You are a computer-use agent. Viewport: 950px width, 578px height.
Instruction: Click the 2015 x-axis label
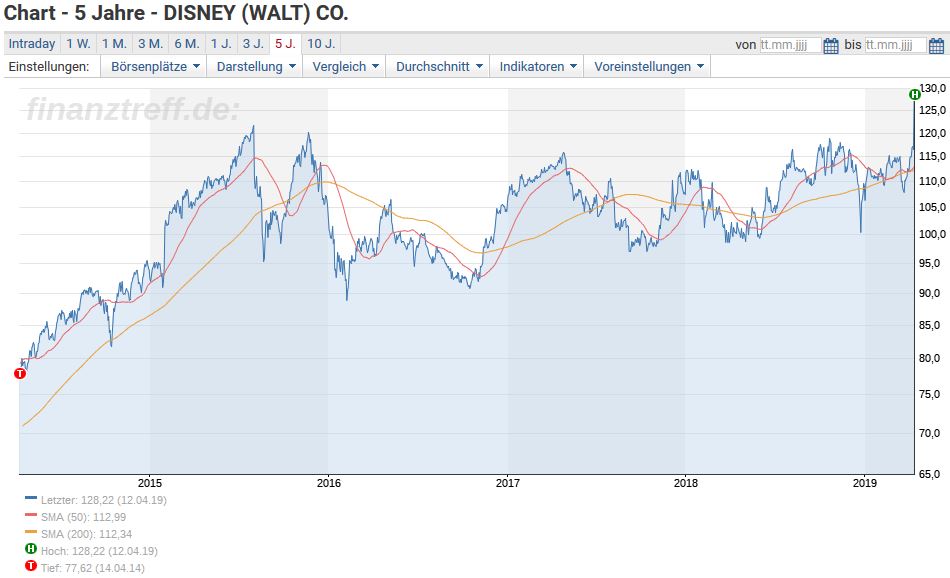(x=150, y=483)
